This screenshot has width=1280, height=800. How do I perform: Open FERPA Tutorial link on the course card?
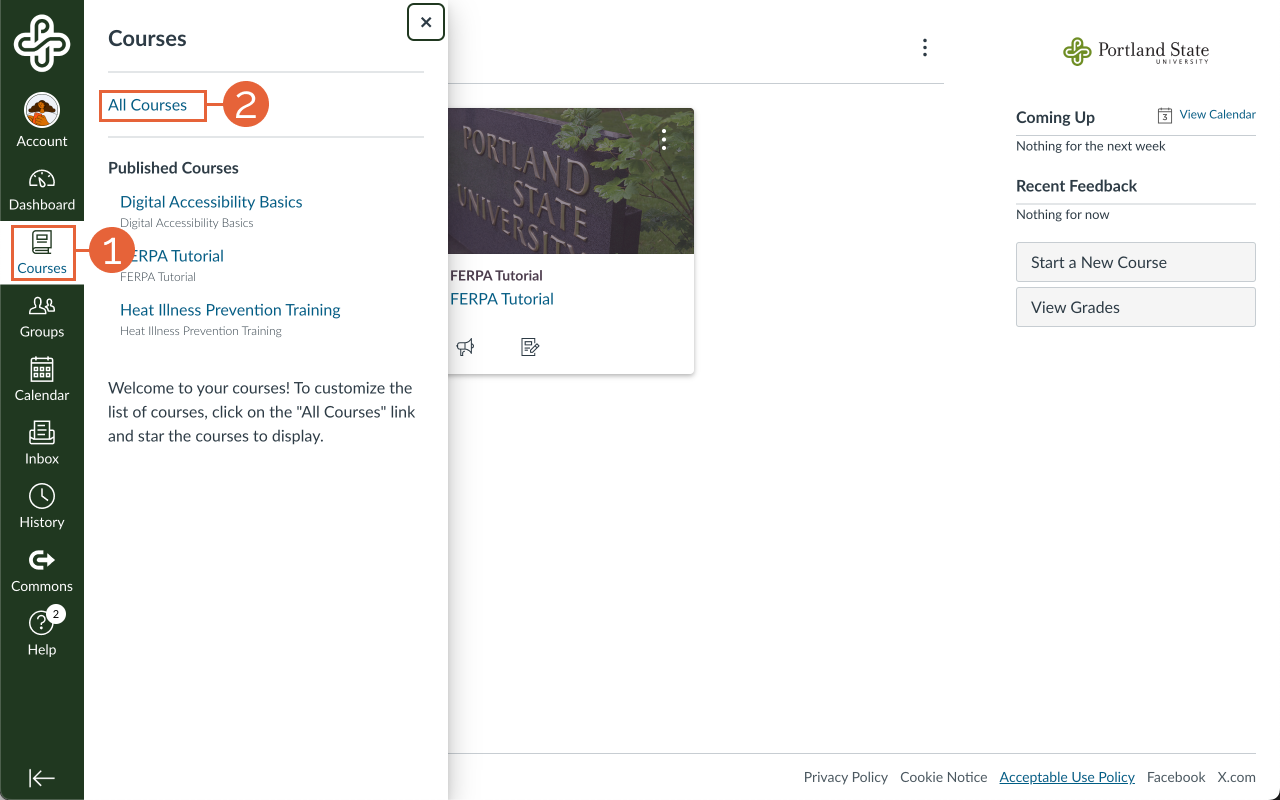coord(502,299)
